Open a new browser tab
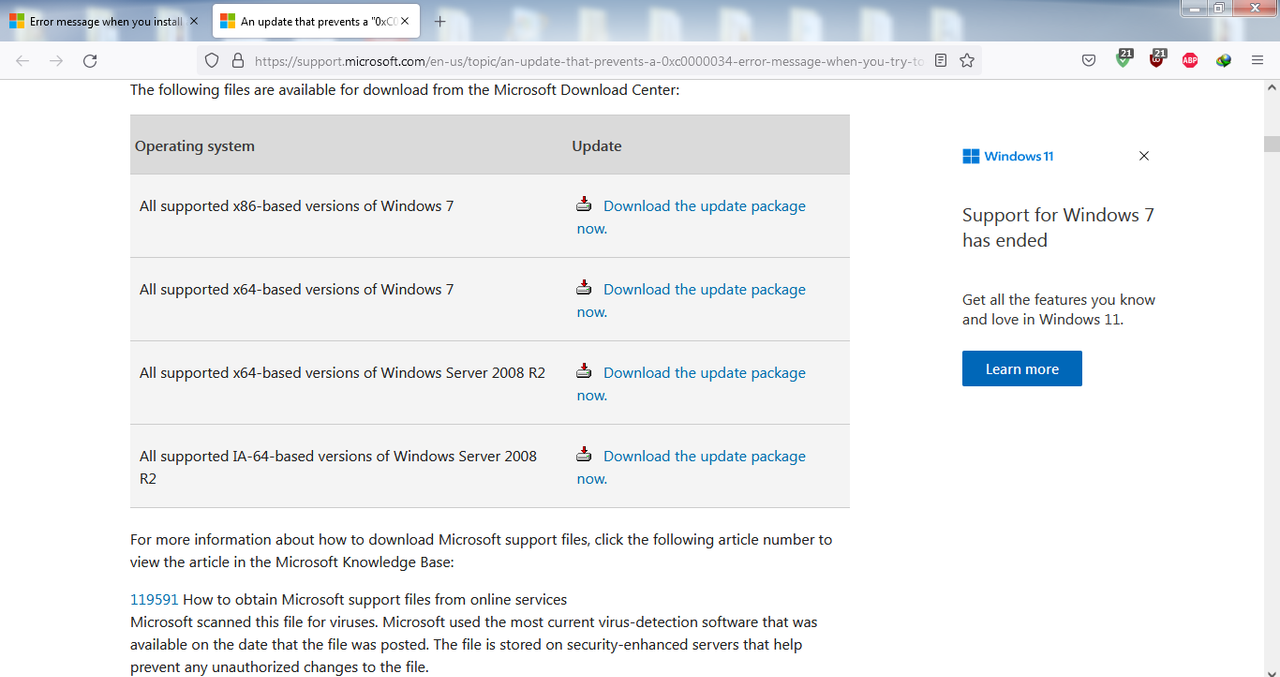The width and height of the screenshot is (1280, 677). click(440, 21)
